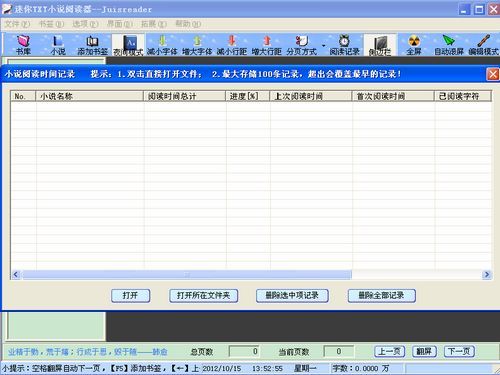Screen dimensions: 500x375
Task: Click the 2012/10/15 date in status bar
Action: pyautogui.click(x=222, y=368)
